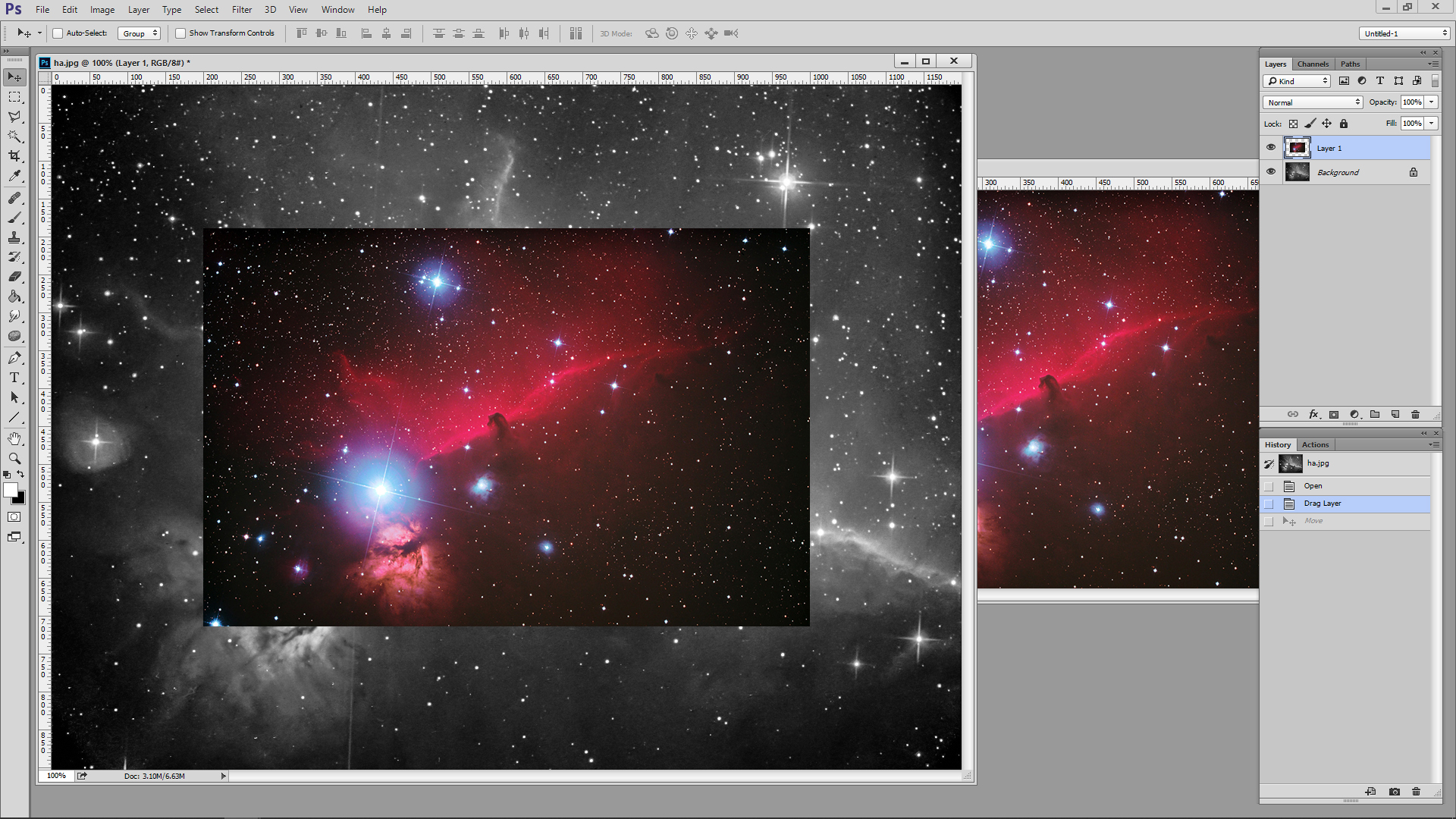Enable the Auto-Select checkbox
Image resolution: width=1456 pixels, height=819 pixels.
click(58, 33)
